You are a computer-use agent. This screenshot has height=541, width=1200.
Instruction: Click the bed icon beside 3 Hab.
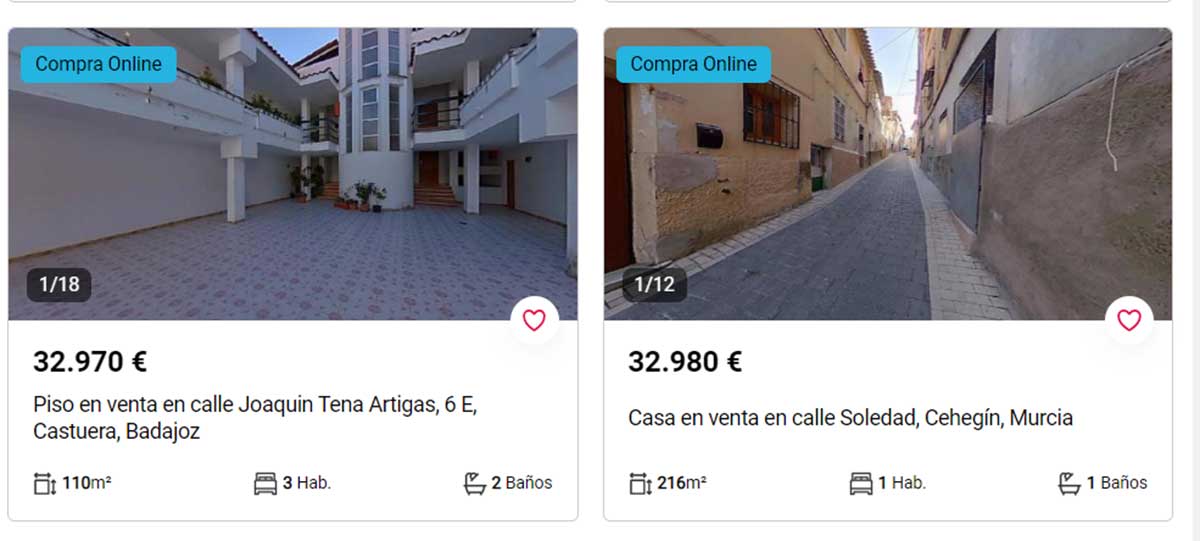265,484
